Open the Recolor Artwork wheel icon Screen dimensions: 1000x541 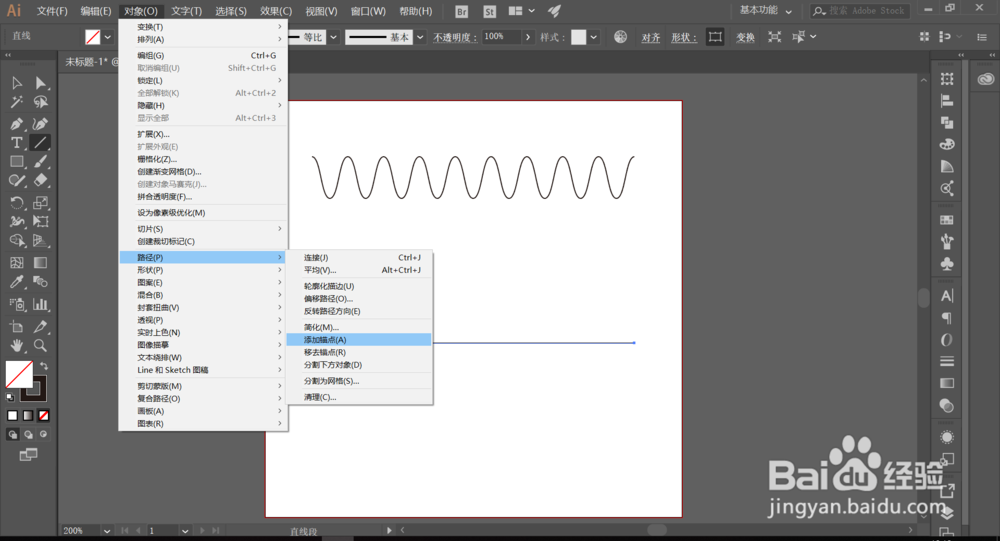621,37
